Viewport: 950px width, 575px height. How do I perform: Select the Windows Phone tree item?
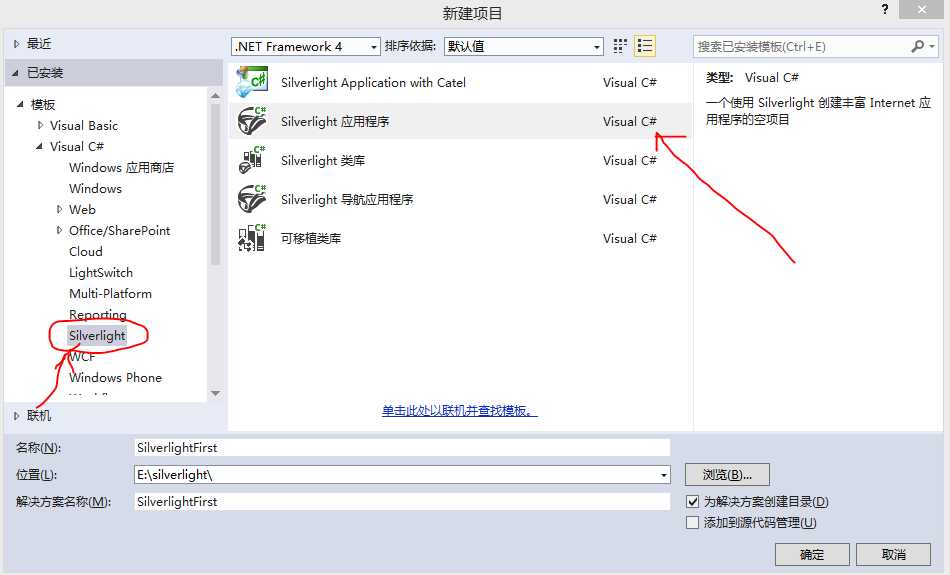[115, 377]
